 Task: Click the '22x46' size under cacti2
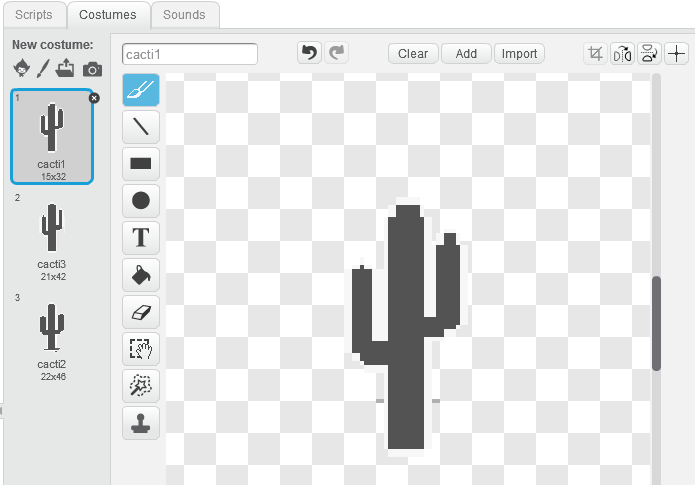click(x=53, y=376)
